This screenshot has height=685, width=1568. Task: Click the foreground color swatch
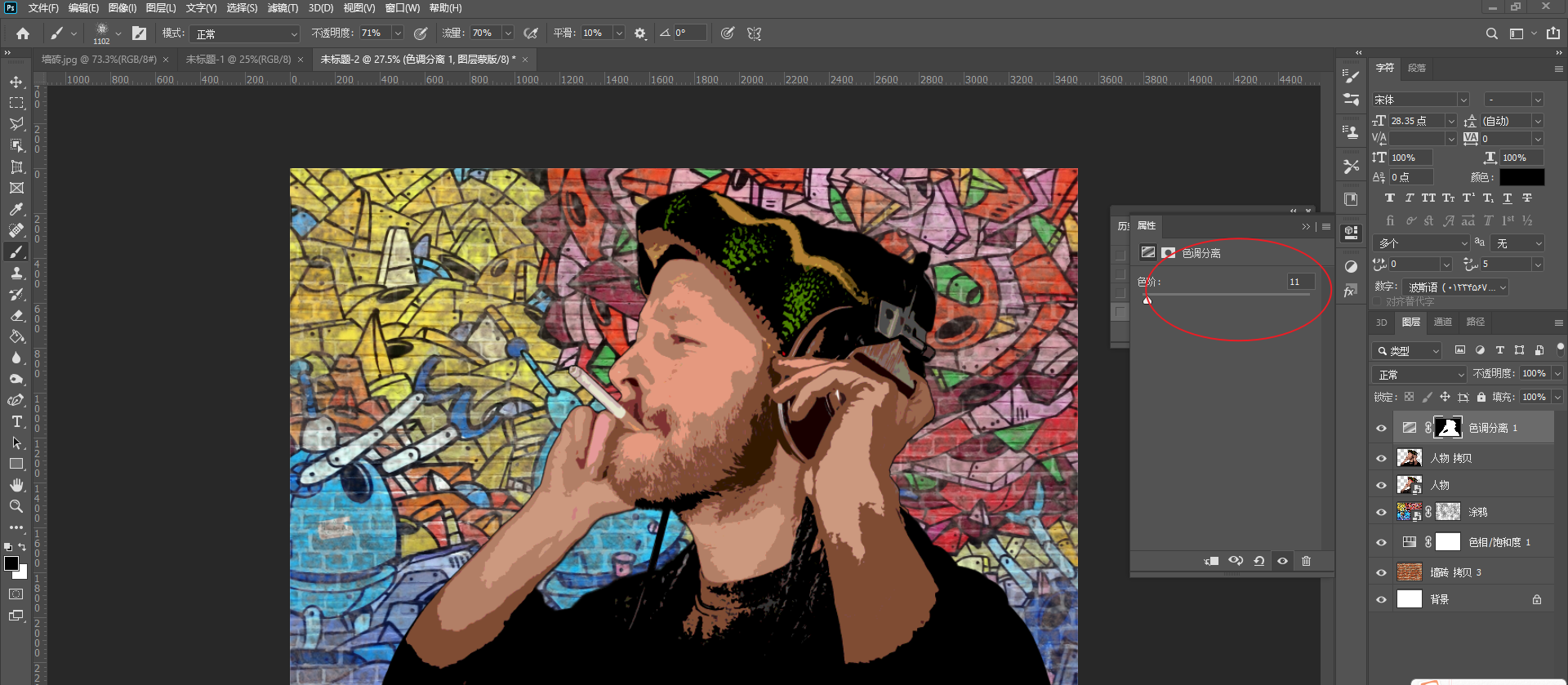(11, 563)
